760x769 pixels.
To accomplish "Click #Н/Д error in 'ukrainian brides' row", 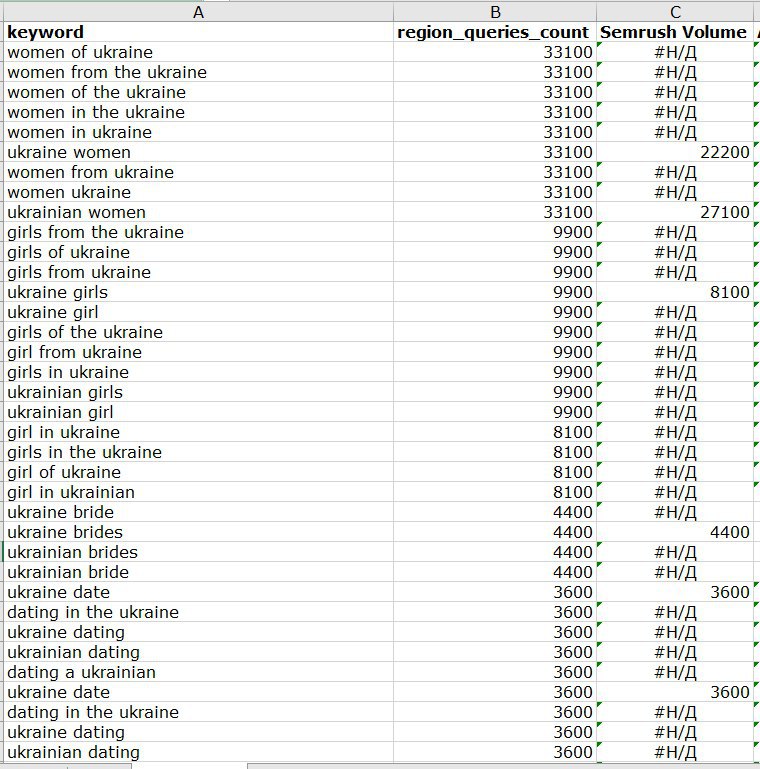I will pyautogui.click(x=675, y=552).
